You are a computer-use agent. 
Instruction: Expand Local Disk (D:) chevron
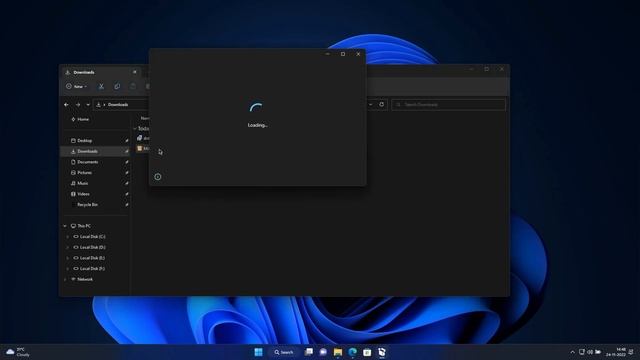click(68, 247)
